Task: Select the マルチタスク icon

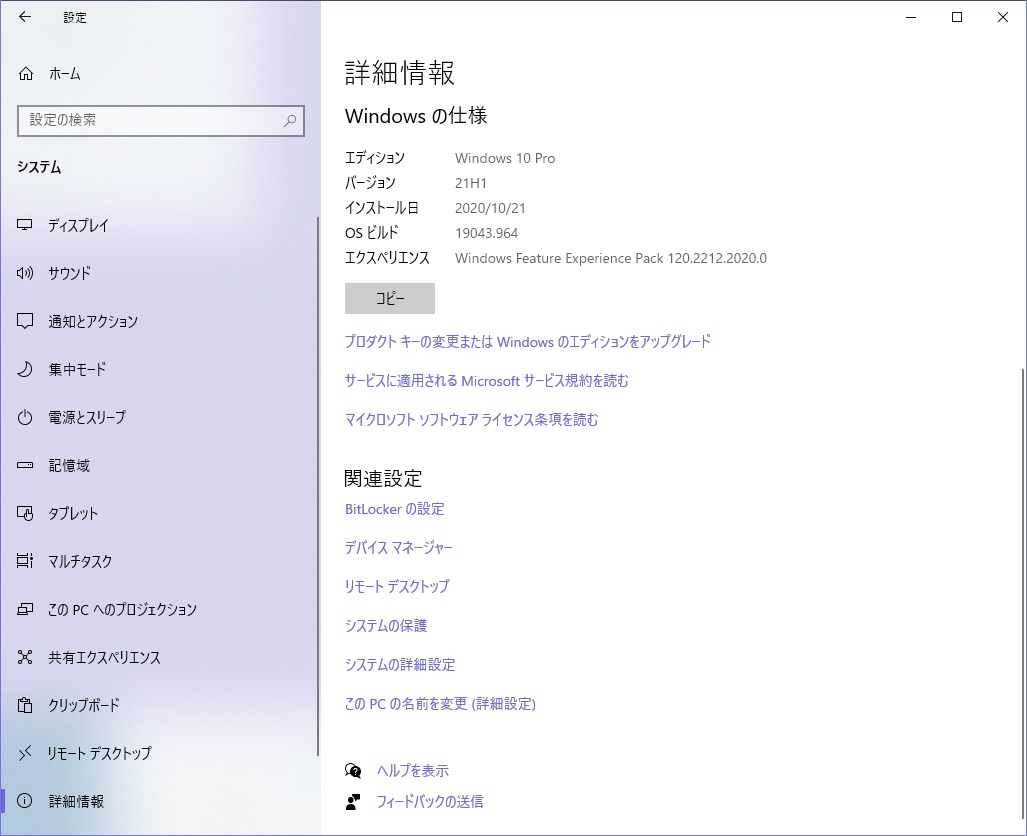Action: pyautogui.click(x=25, y=561)
